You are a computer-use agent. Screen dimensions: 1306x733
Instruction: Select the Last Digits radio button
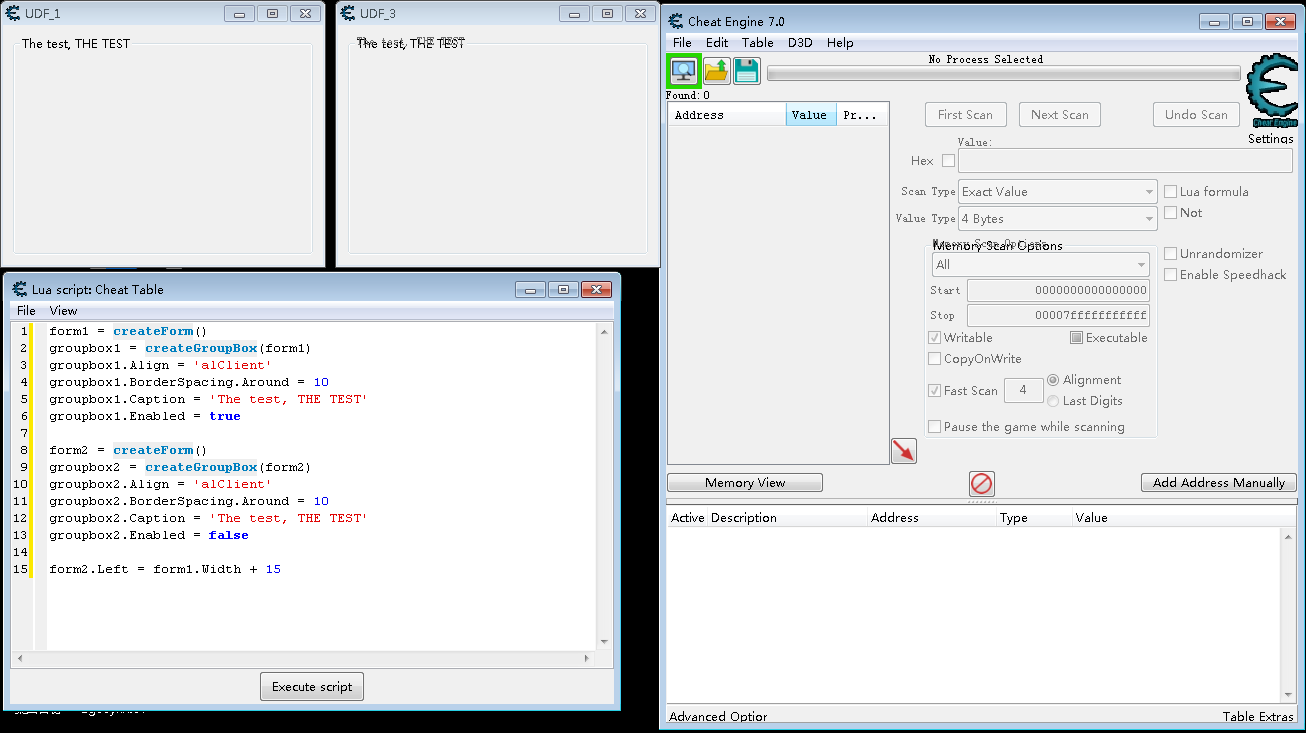pos(1052,400)
